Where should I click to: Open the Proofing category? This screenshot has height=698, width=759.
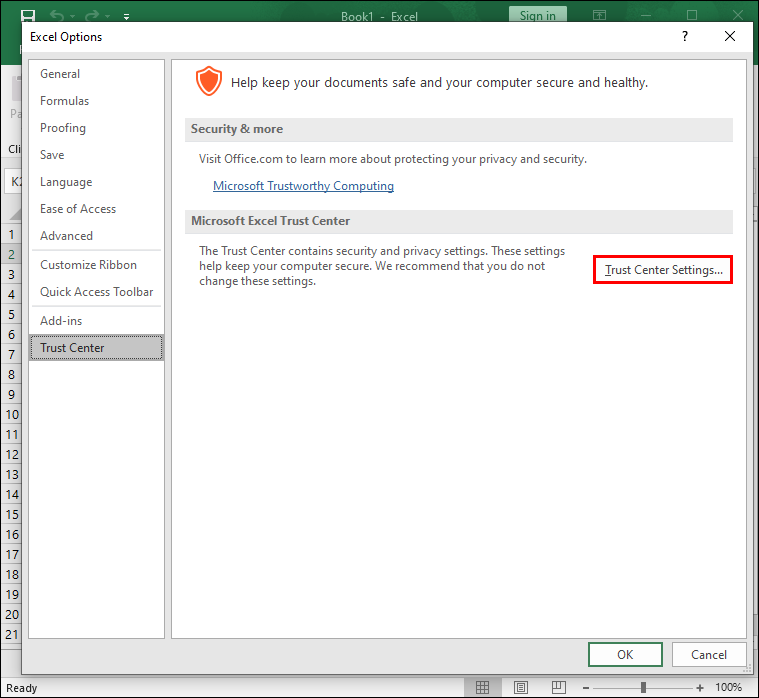click(x=96, y=128)
